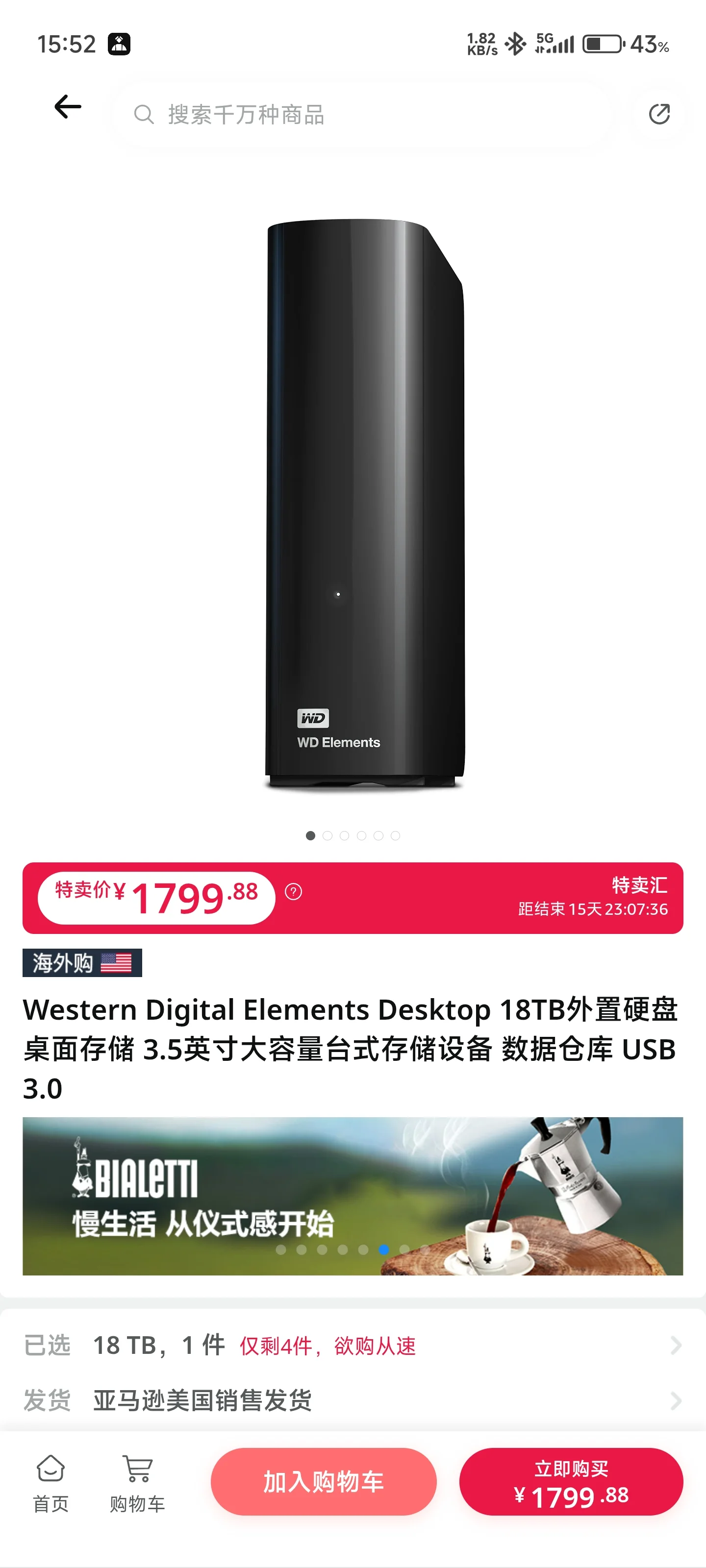Image resolution: width=706 pixels, height=1568 pixels.
Task: Tap the Bluetooth status bar icon
Action: click(x=515, y=44)
